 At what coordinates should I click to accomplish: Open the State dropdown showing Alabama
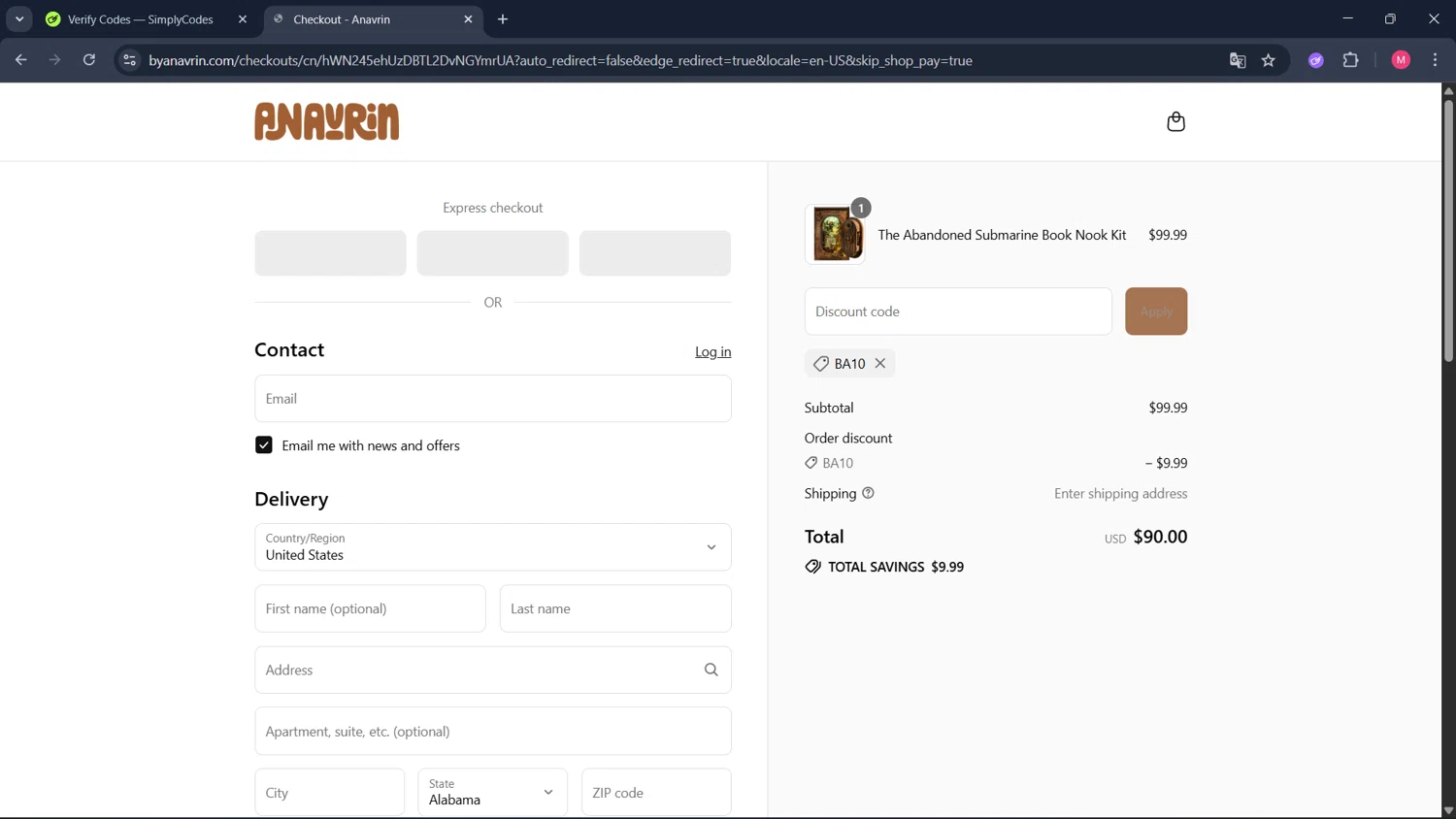pos(493,793)
